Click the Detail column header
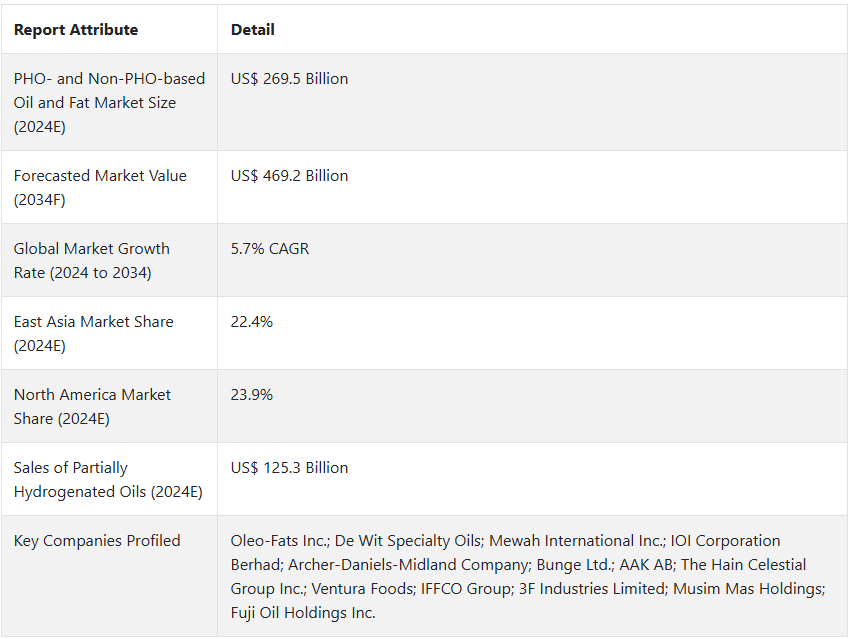Image resolution: width=848 pixels, height=639 pixels. 253,30
